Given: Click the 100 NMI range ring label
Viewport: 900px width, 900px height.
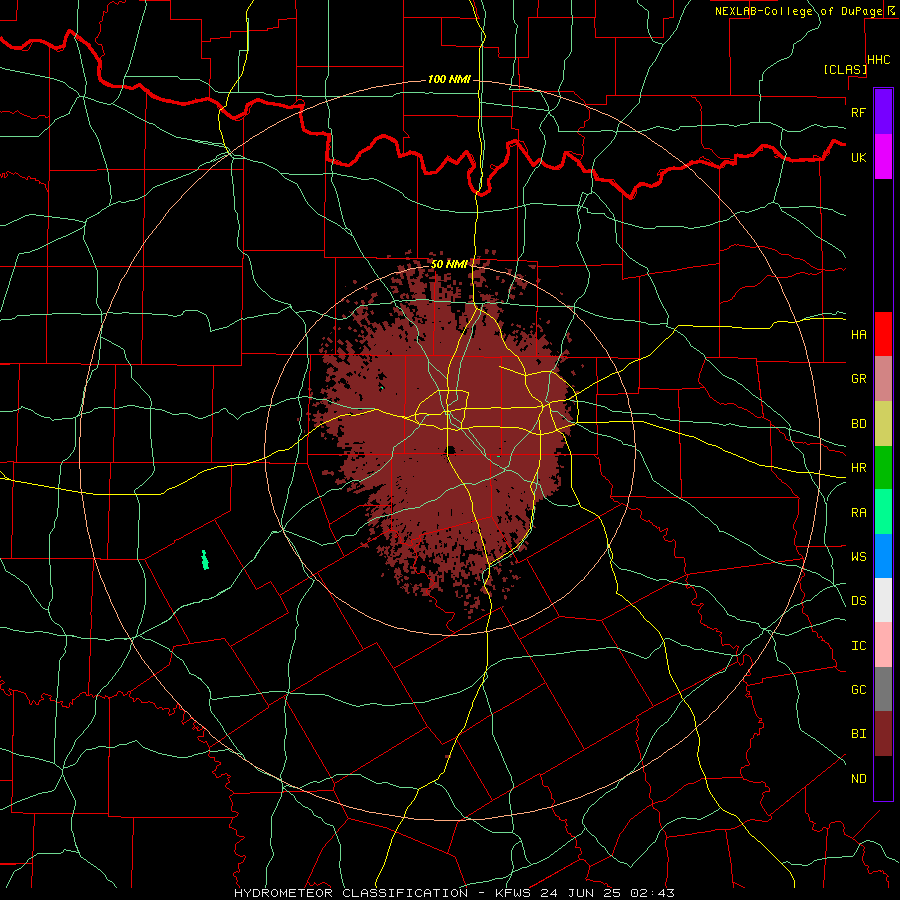Looking at the screenshot, I should click(449, 79).
